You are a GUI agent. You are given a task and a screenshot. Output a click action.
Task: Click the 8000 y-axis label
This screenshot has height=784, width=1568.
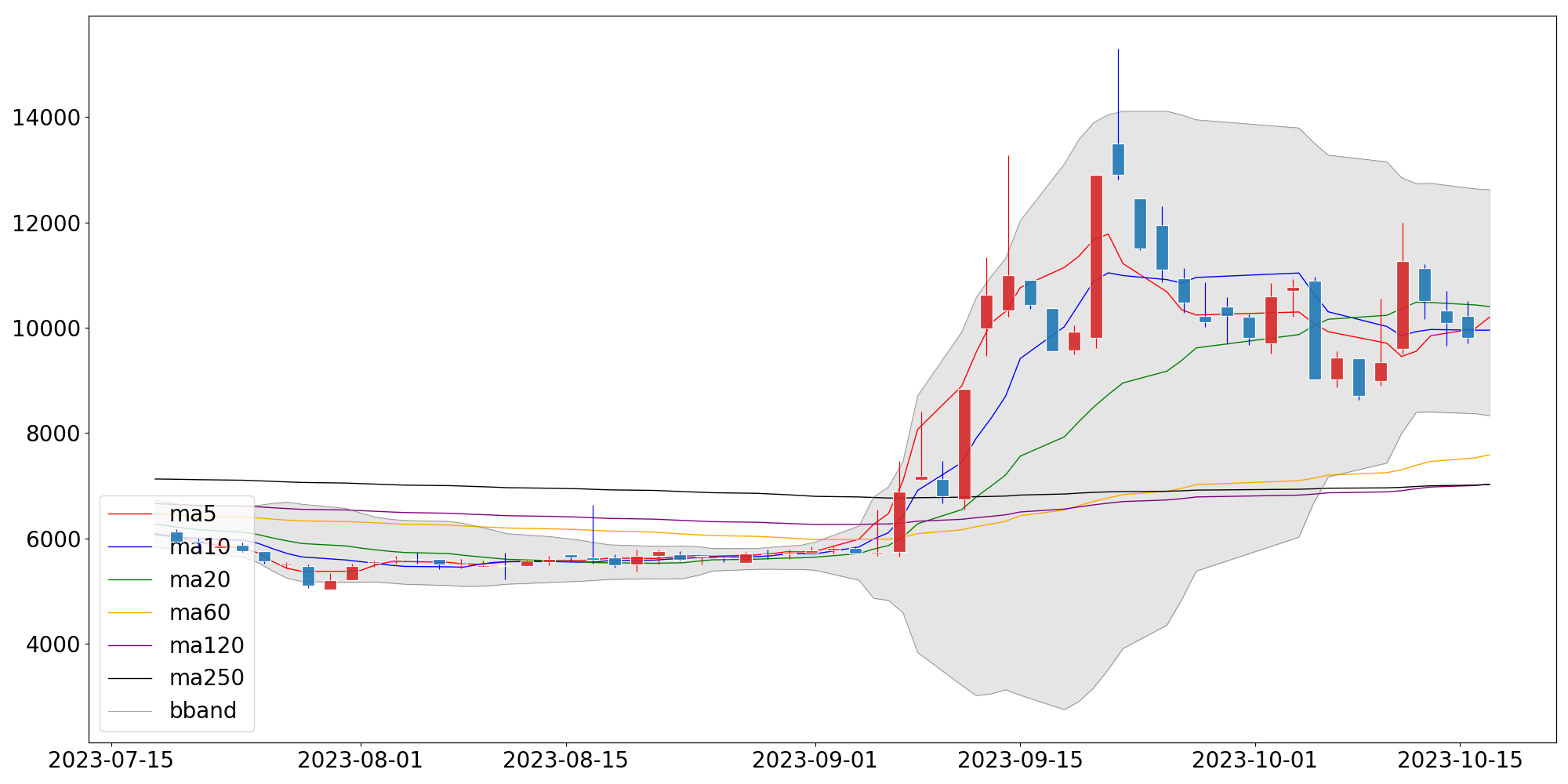pyautogui.click(x=53, y=434)
